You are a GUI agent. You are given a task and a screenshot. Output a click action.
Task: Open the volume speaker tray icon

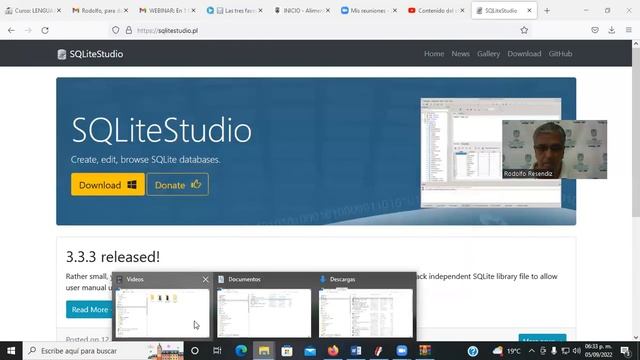click(x=576, y=351)
